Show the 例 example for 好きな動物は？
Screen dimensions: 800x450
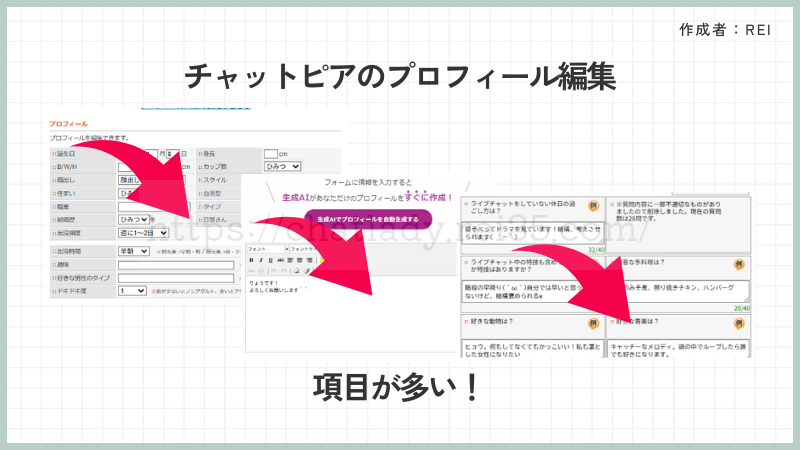[593, 323]
